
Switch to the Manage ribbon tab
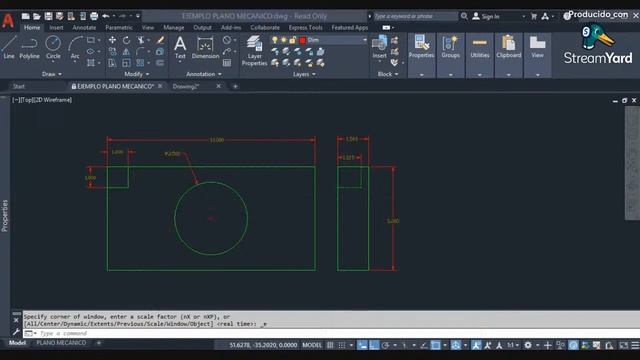click(174, 28)
